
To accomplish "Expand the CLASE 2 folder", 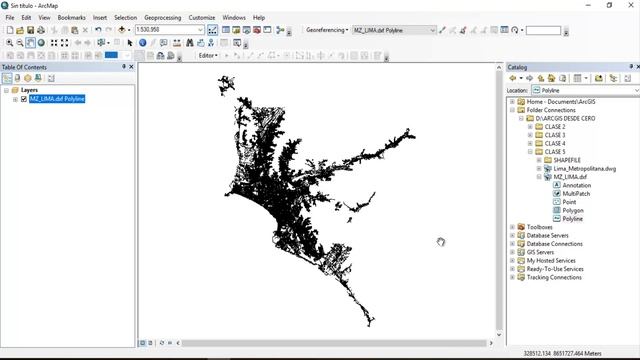I will (x=530, y=127).
